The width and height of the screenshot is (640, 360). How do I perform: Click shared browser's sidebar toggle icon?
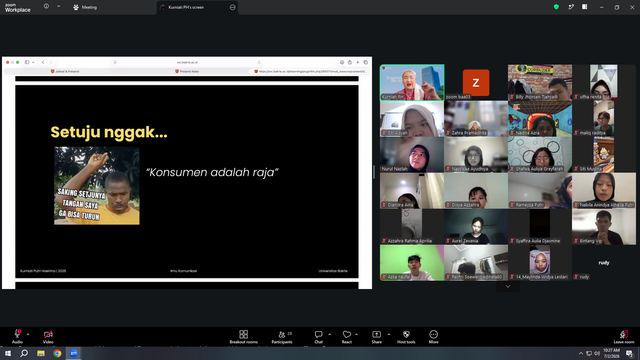coord(27,62)
